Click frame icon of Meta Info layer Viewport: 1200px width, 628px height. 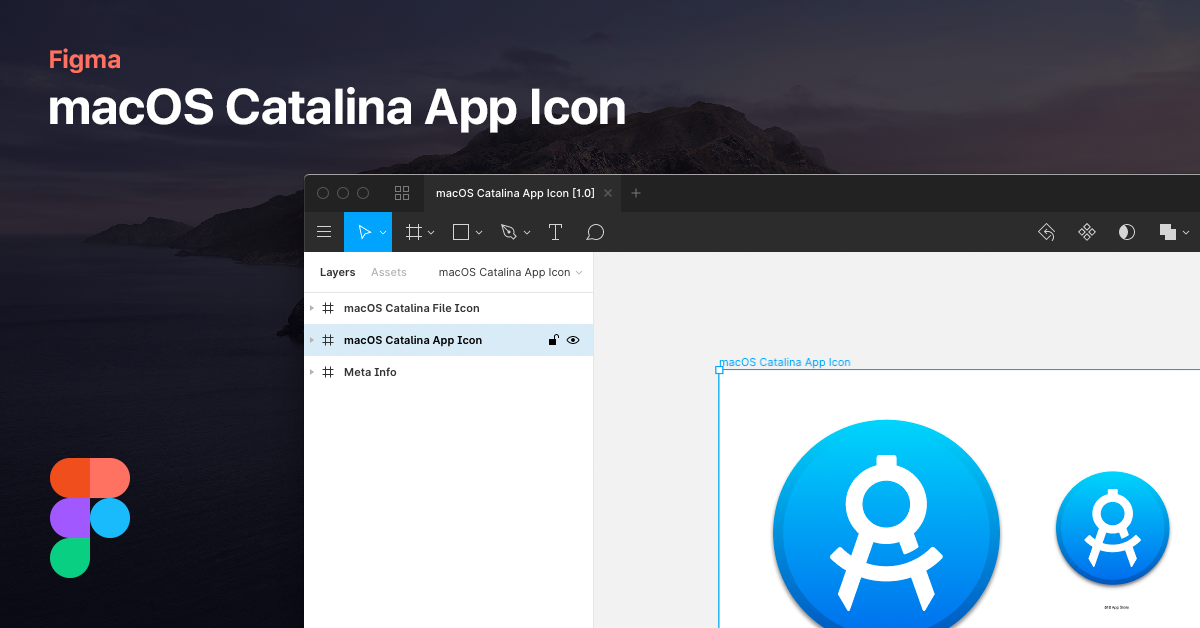point(328,372)
